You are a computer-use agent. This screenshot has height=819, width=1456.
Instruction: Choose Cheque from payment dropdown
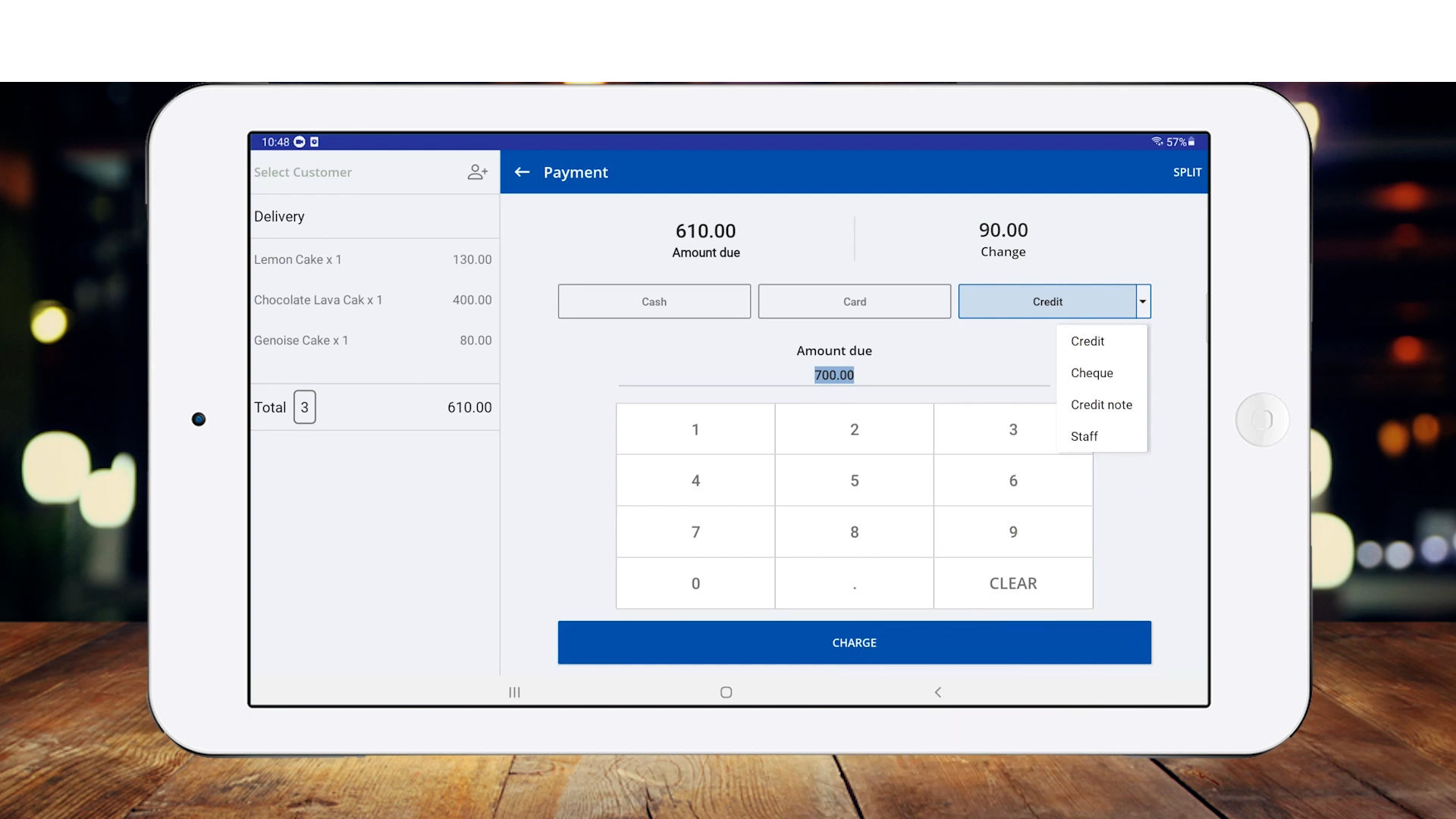1091,373
